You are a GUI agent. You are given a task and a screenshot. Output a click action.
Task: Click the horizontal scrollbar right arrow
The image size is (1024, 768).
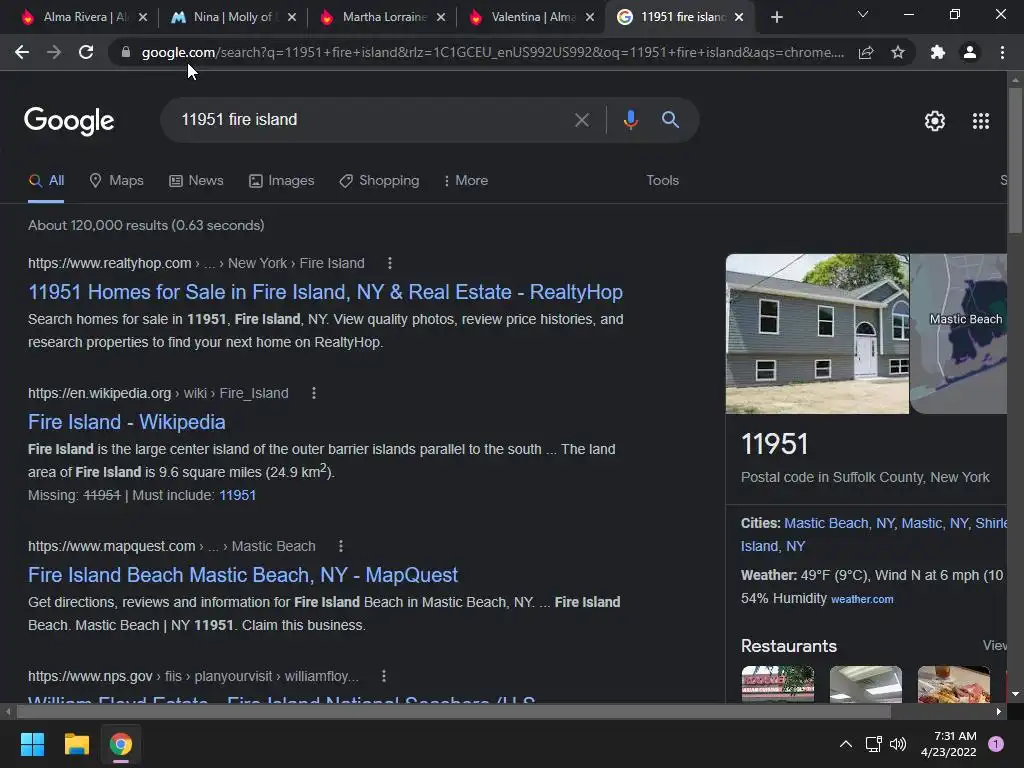pos(999,711)
